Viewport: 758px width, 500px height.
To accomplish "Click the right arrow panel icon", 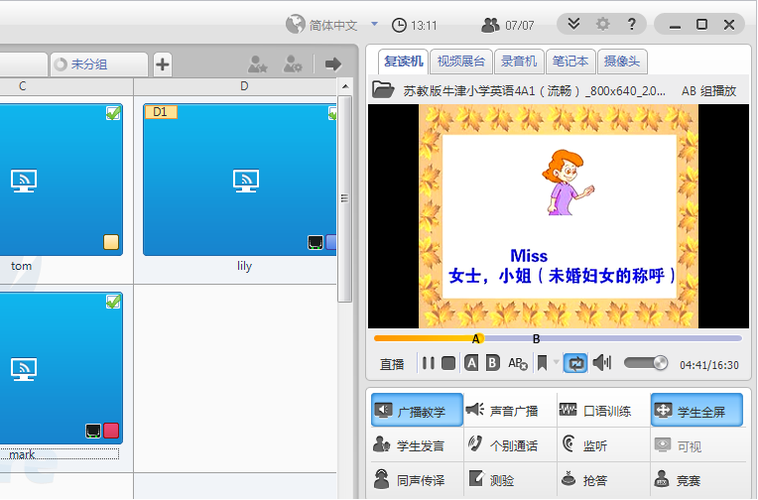I will 333,64.
